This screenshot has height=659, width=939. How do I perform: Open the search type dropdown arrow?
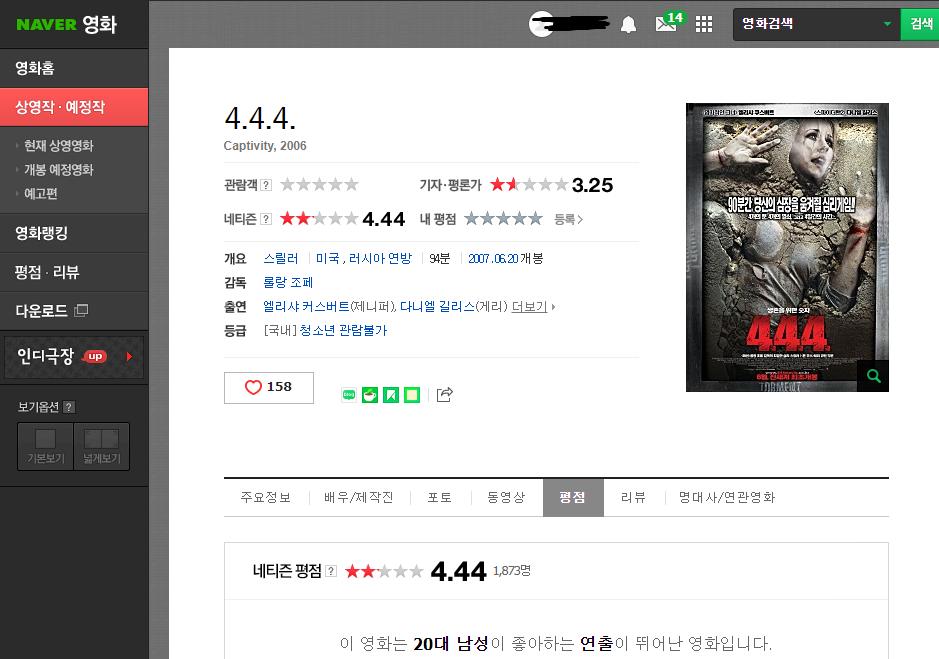[x=887, y=24]
